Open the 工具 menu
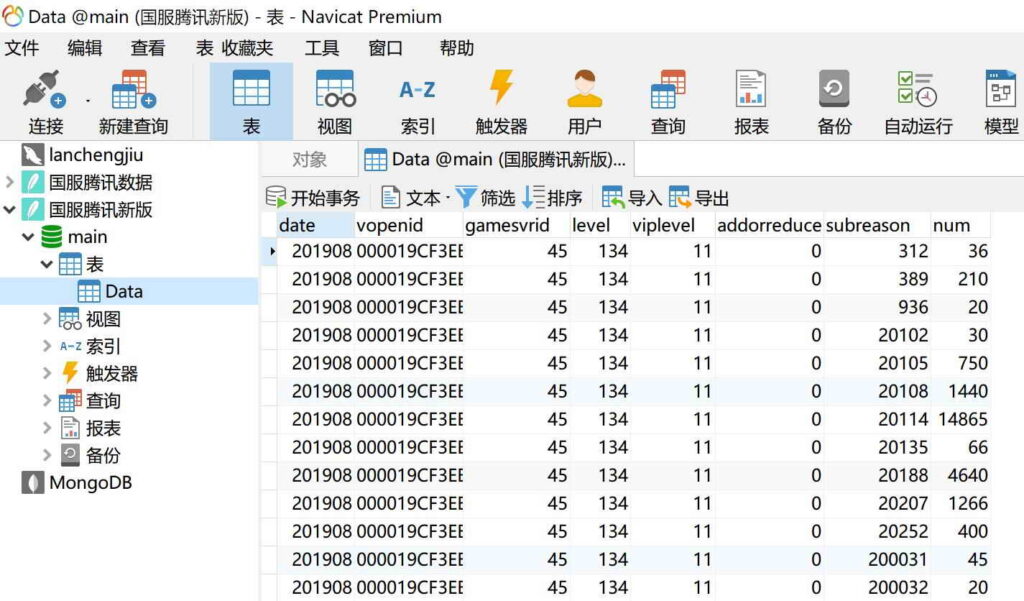The height and width of the screenshot is (601, 1024). coord(322,48)
